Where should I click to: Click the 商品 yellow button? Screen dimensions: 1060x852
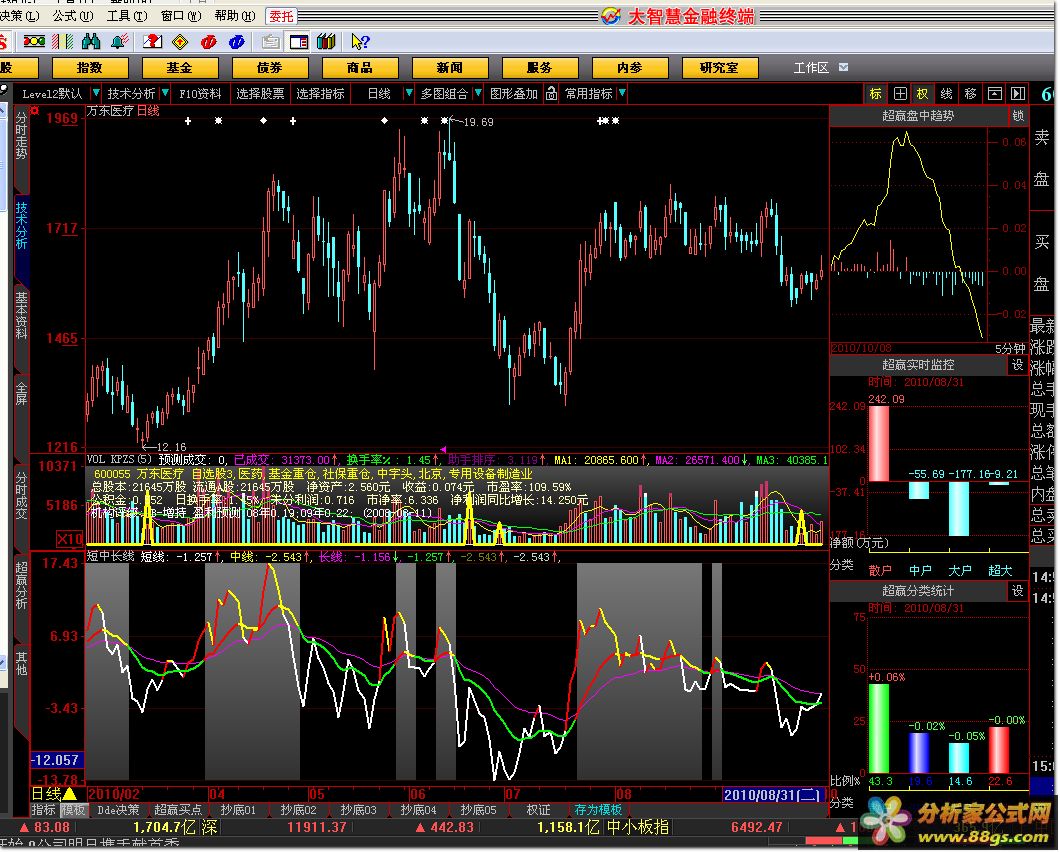click(x=360, y=68)
